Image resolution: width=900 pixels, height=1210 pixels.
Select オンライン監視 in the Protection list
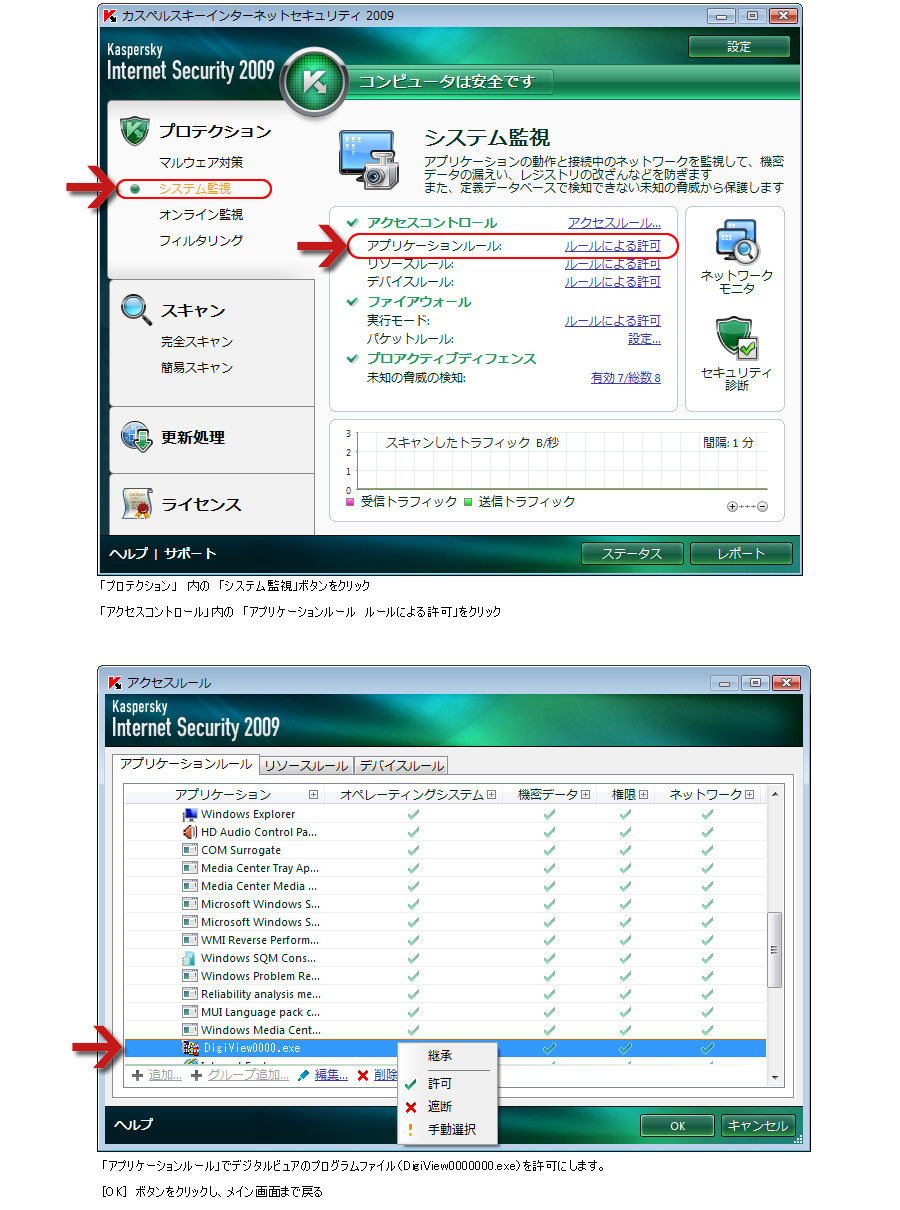click(201, 214)
